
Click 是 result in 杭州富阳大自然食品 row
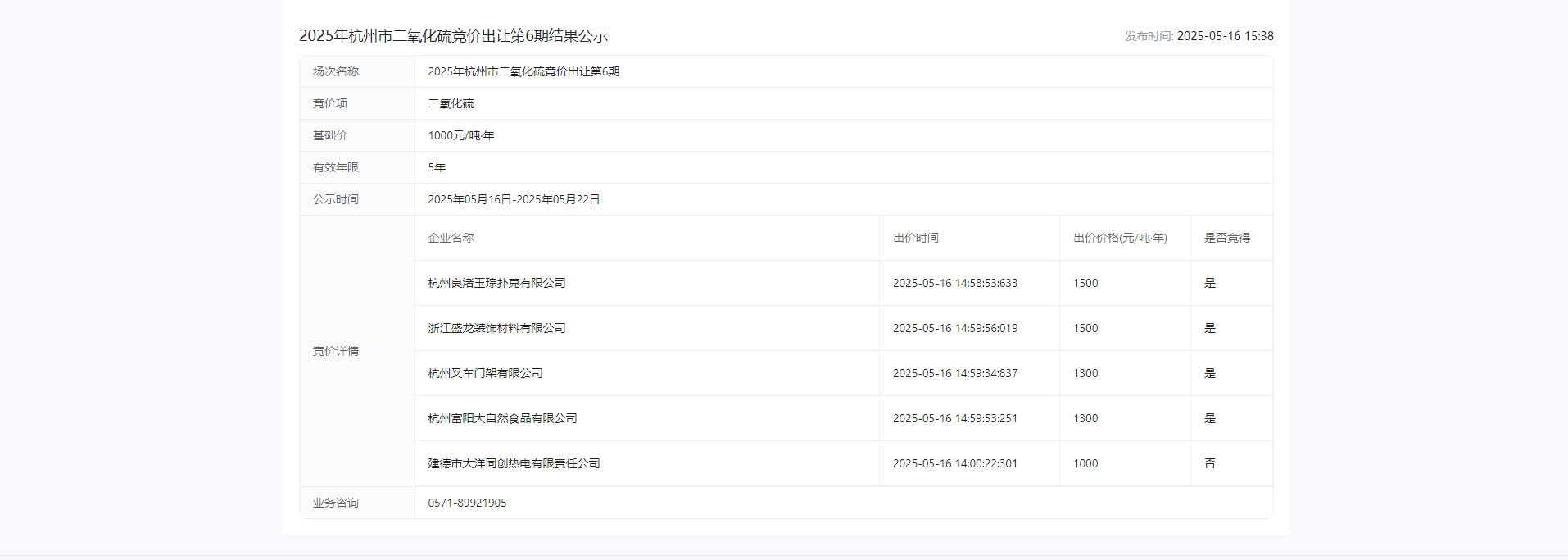pyautogui.click(x=1210, y=418)
